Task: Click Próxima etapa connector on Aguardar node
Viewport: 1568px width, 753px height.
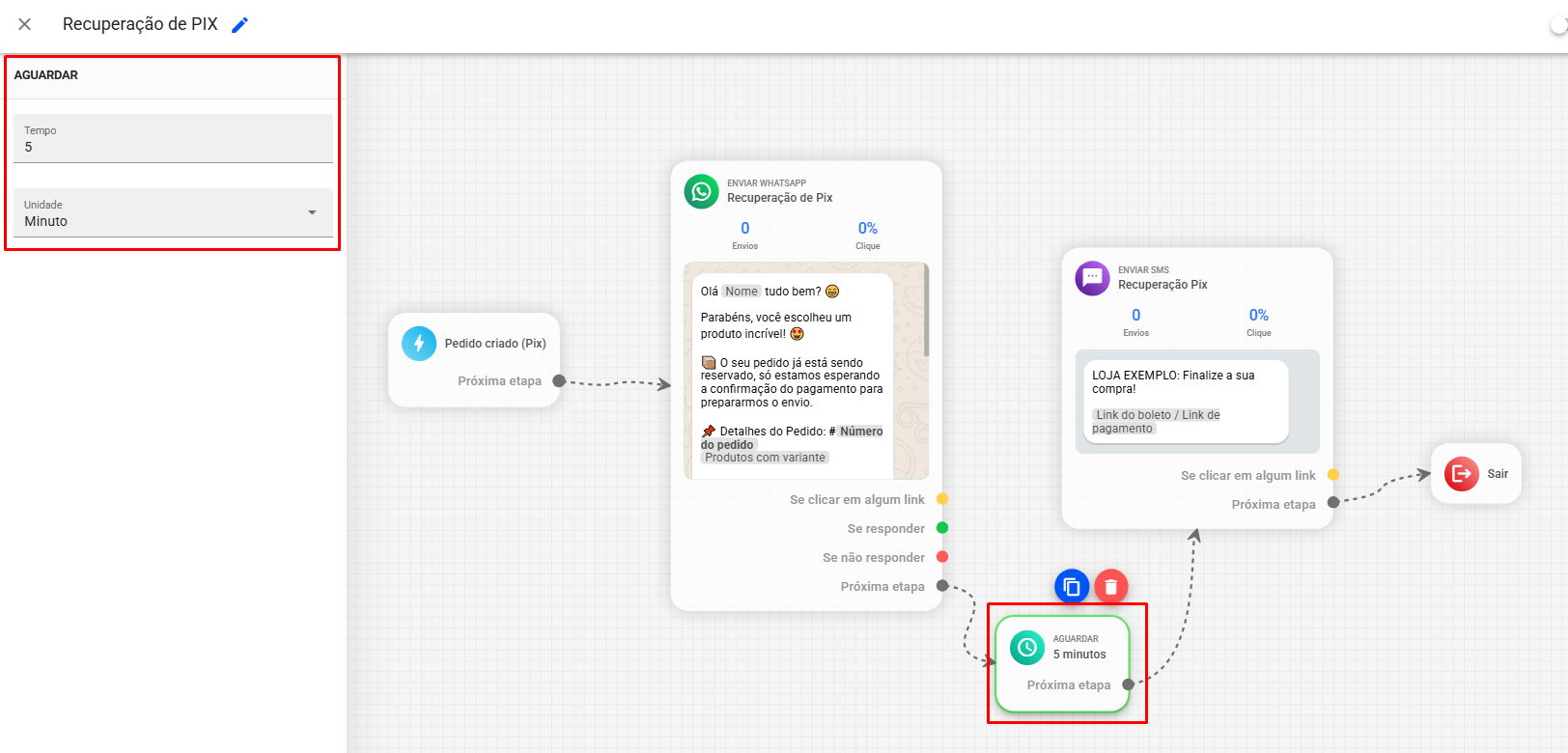Action: pos(1129,684)
